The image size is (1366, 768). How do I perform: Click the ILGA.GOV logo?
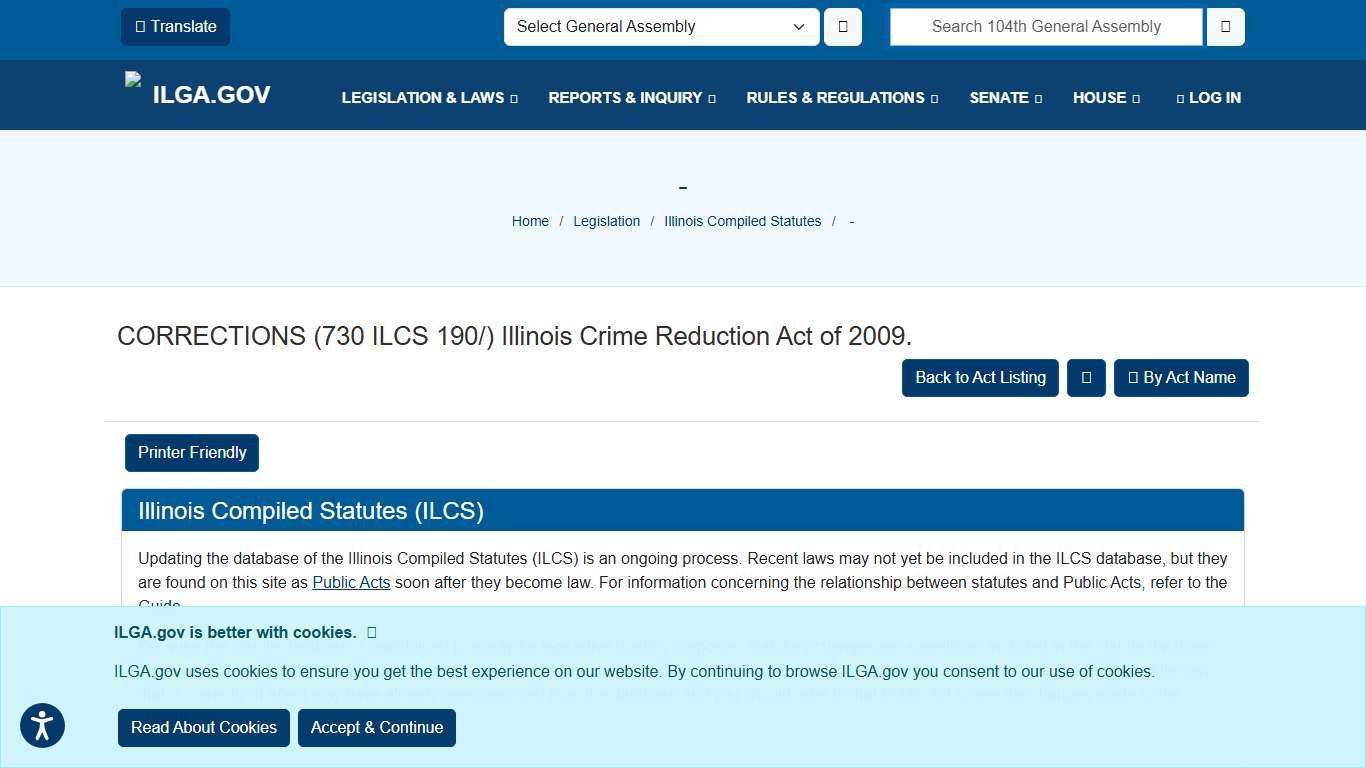tap(198, 94)
